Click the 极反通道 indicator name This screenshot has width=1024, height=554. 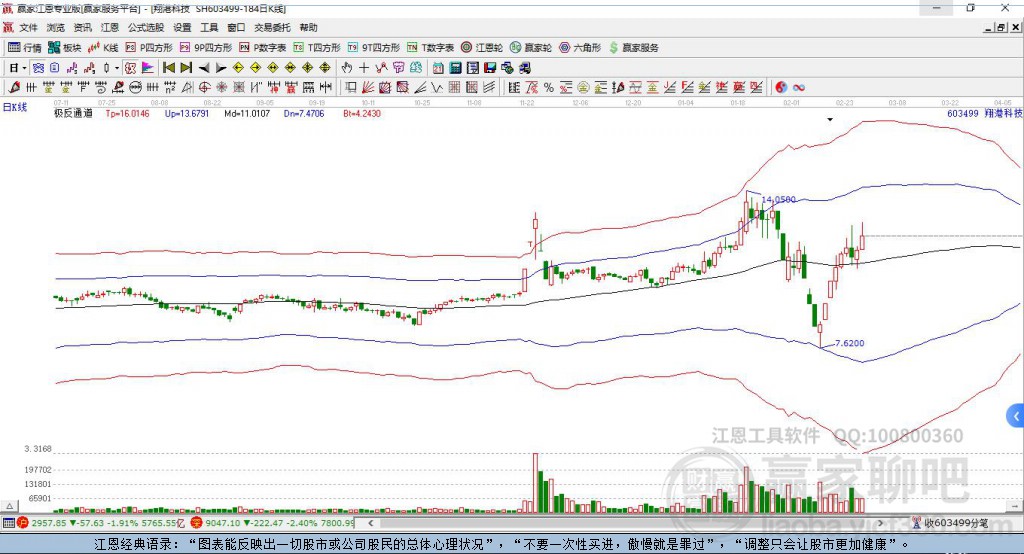(73, 114)
